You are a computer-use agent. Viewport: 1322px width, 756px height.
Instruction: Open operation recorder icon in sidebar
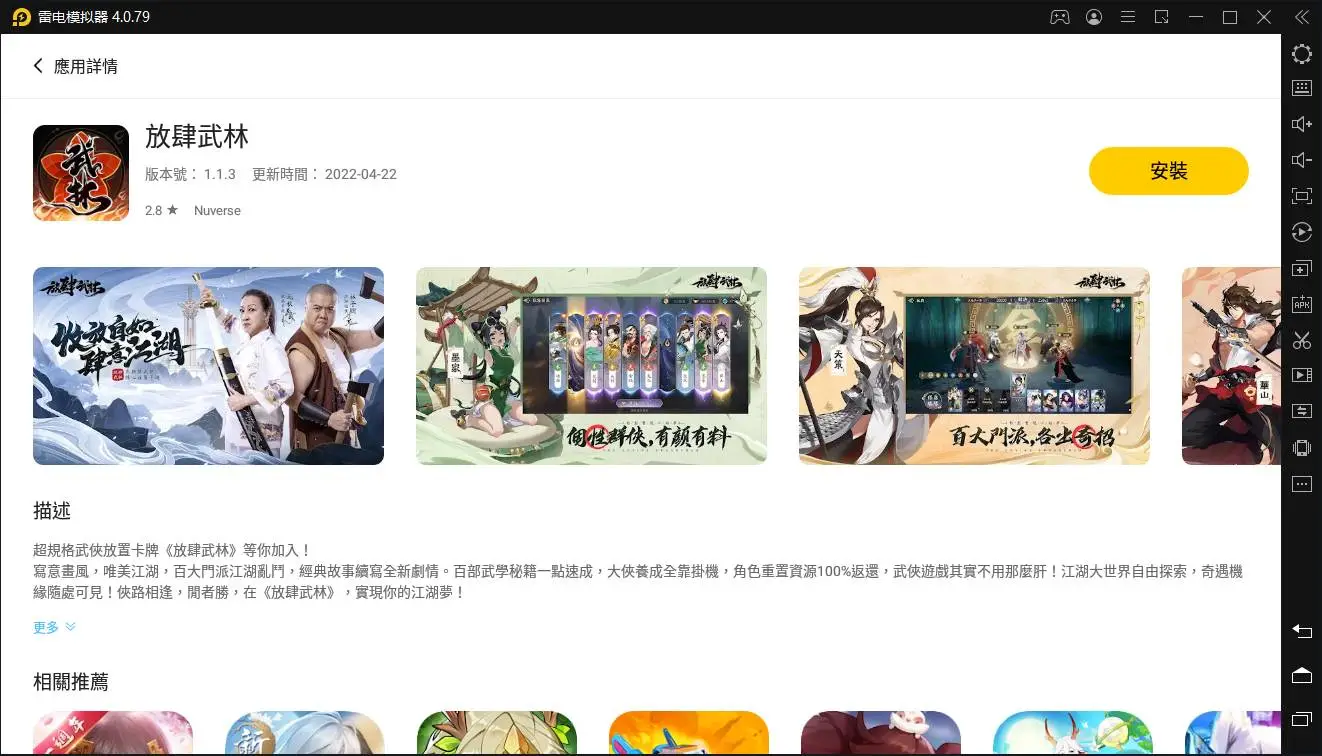[x=1301, y=232]
